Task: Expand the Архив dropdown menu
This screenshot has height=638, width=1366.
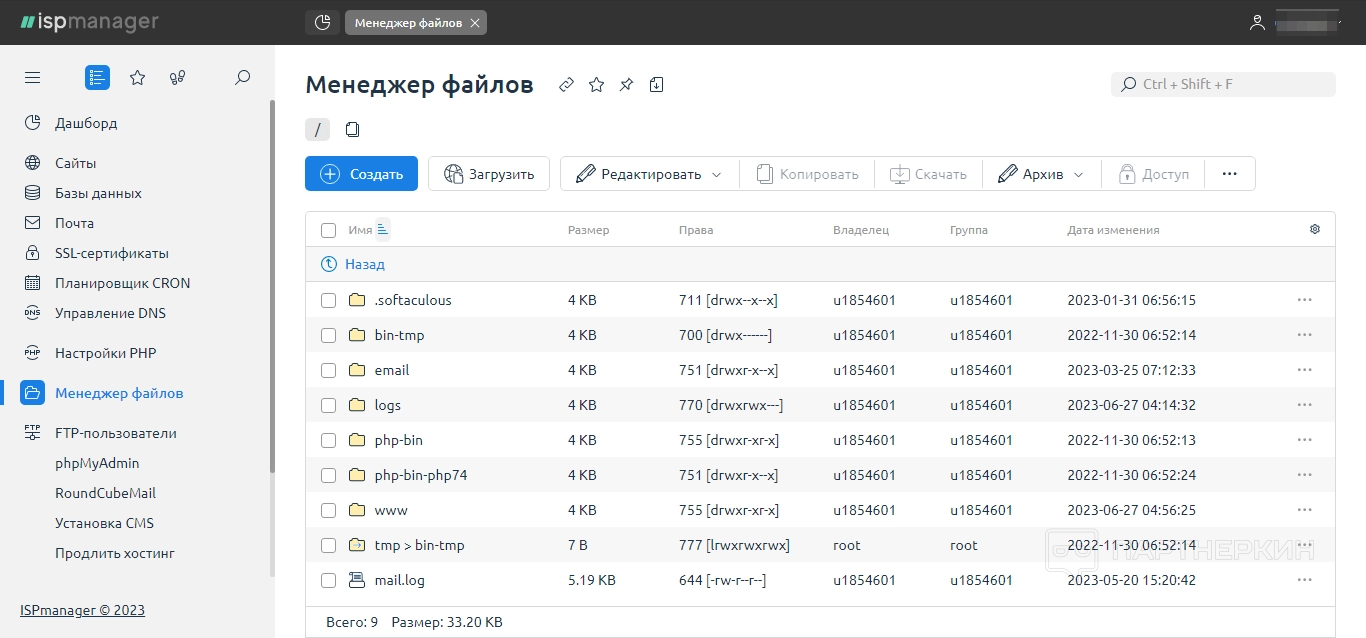Action: click(x=1041, y=174)
